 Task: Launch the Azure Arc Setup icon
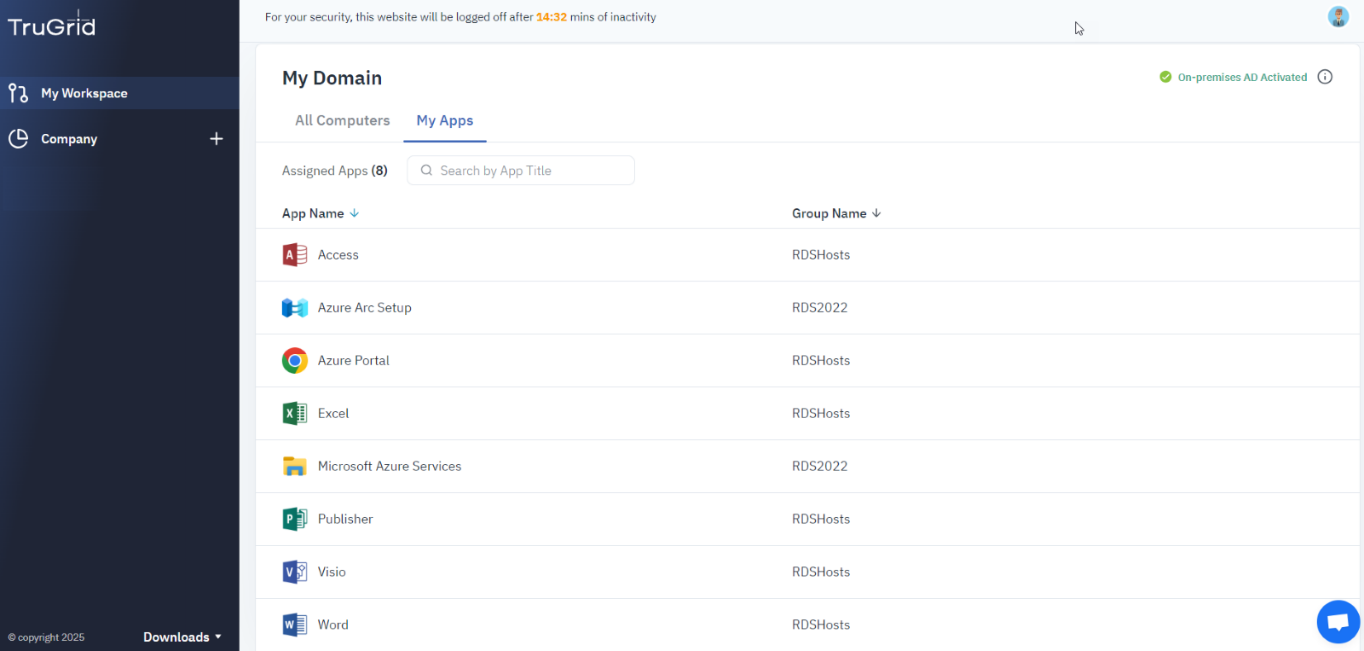(294, 308)
